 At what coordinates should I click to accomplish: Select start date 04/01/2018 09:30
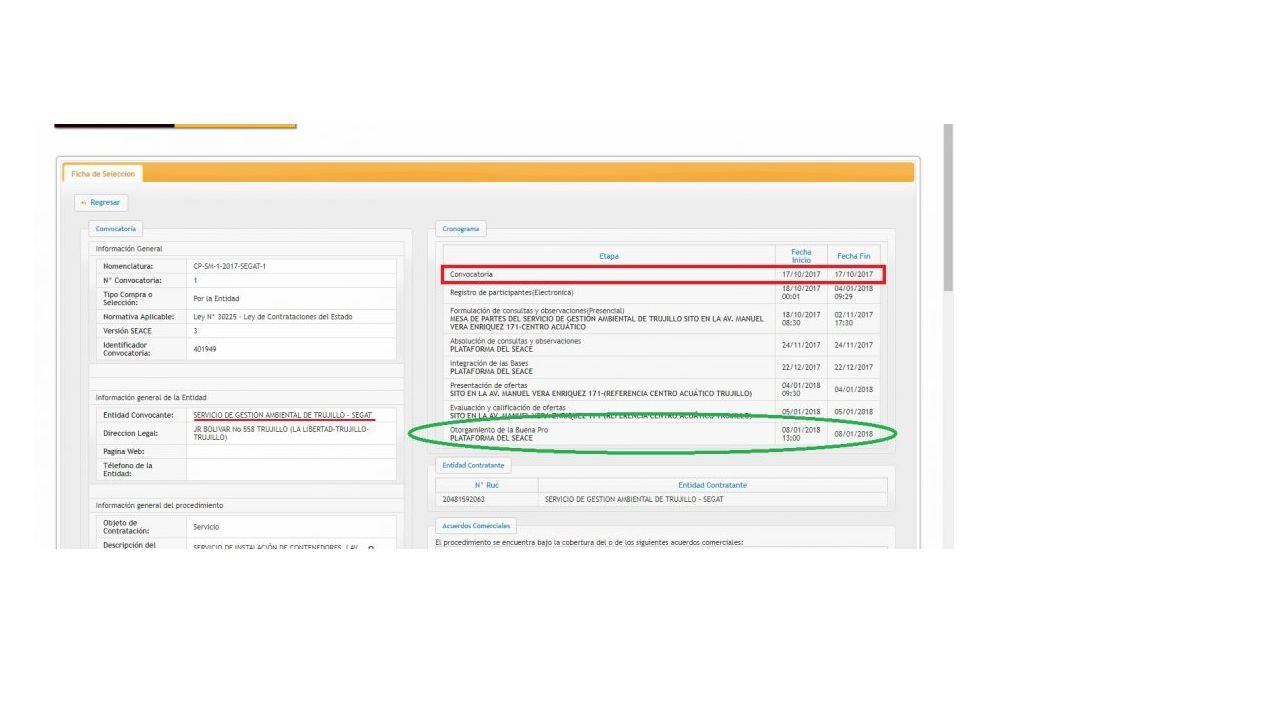(801, 389)
